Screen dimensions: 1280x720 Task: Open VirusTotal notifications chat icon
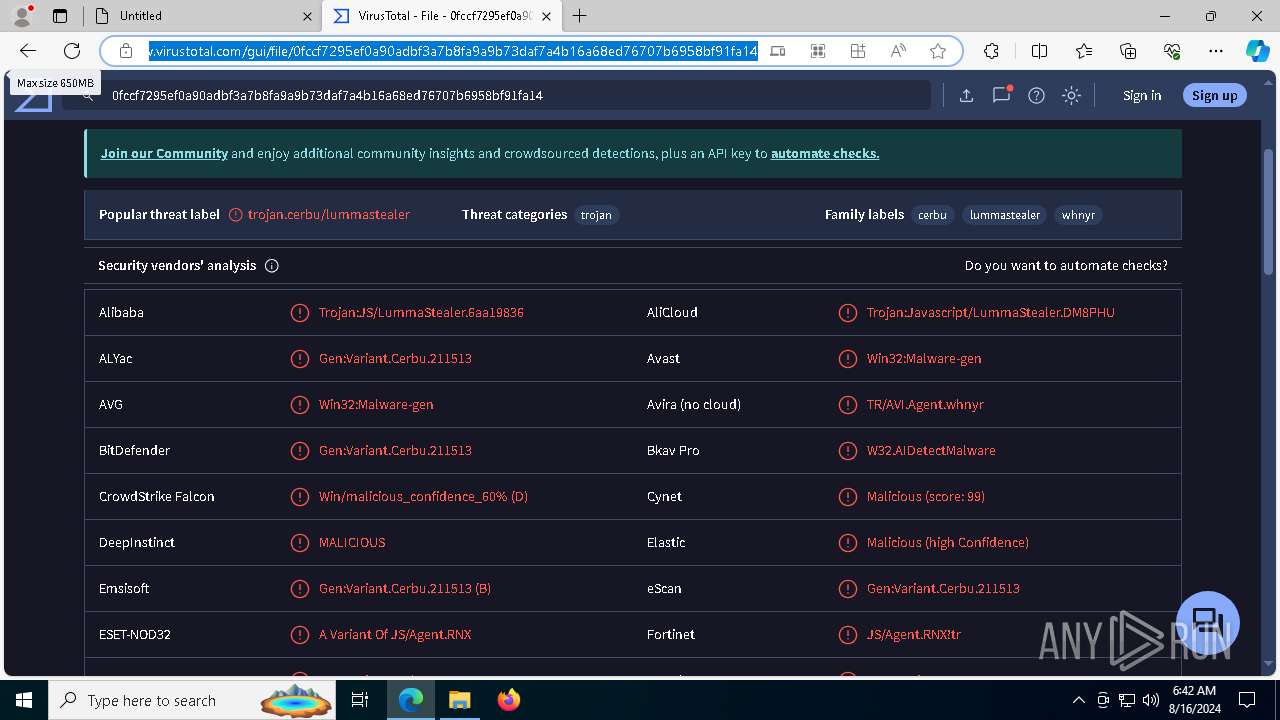click(x=1001, y=95)
